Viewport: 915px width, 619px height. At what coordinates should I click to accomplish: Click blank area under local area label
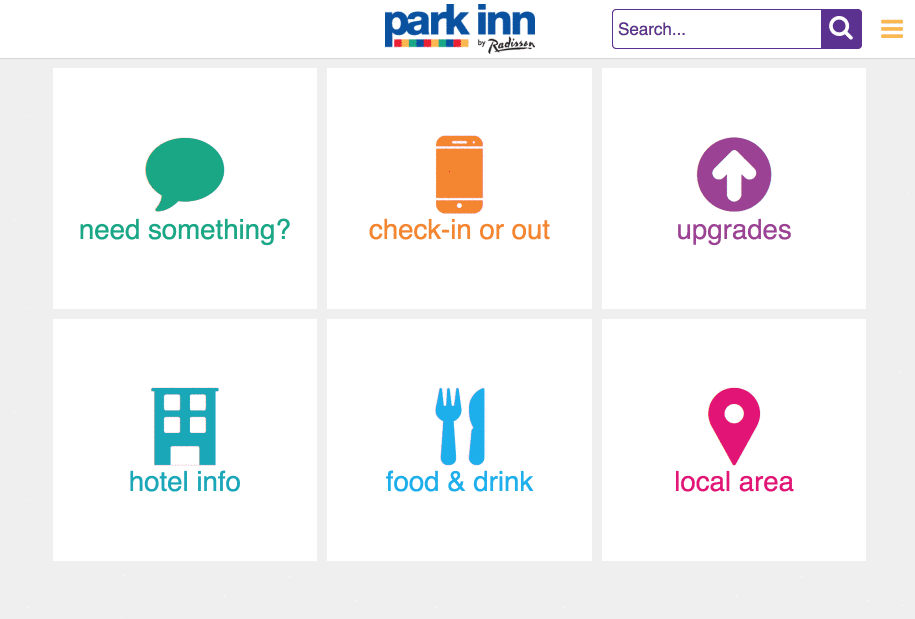point(734,528)
